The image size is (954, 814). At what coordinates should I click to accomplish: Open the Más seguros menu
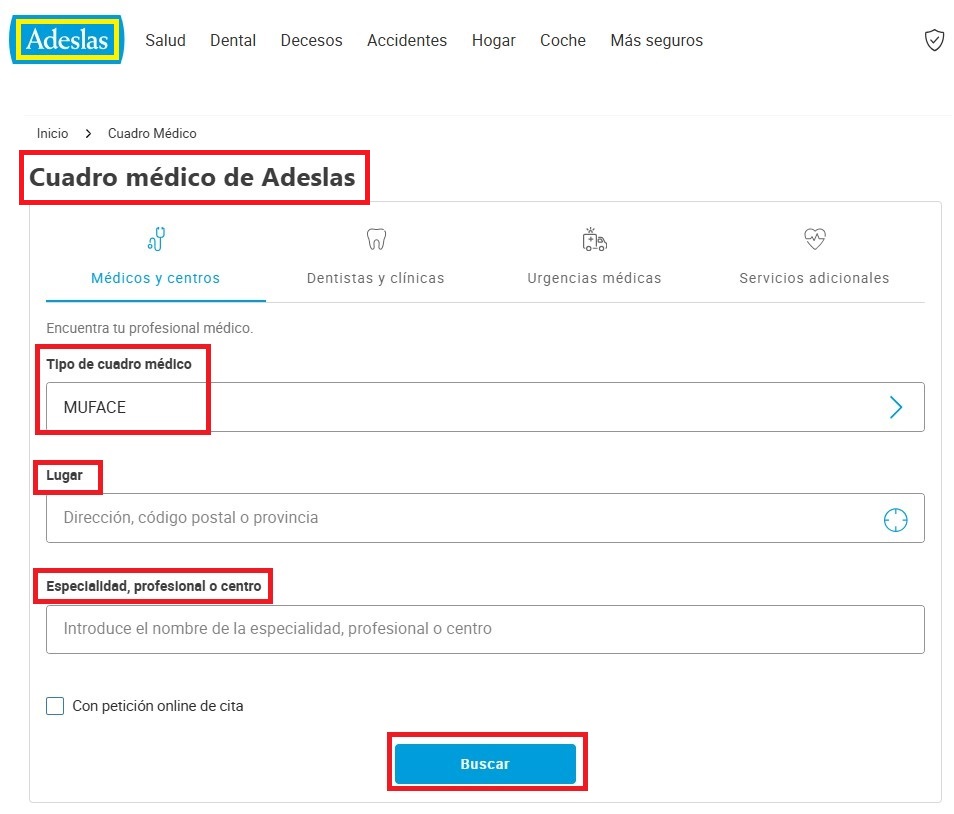(x=656, y=40)
